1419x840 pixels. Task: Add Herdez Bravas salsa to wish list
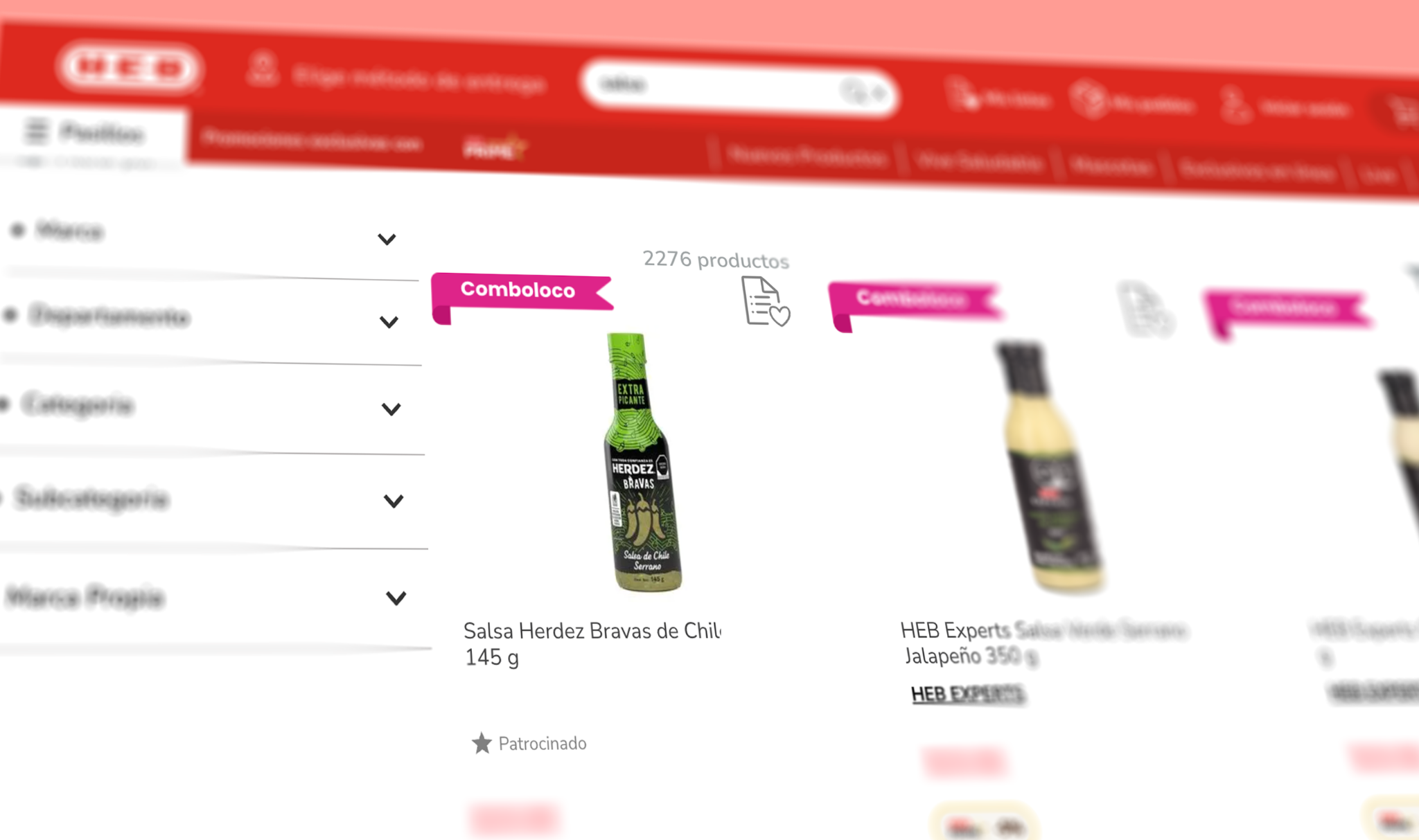coord(764,301)
